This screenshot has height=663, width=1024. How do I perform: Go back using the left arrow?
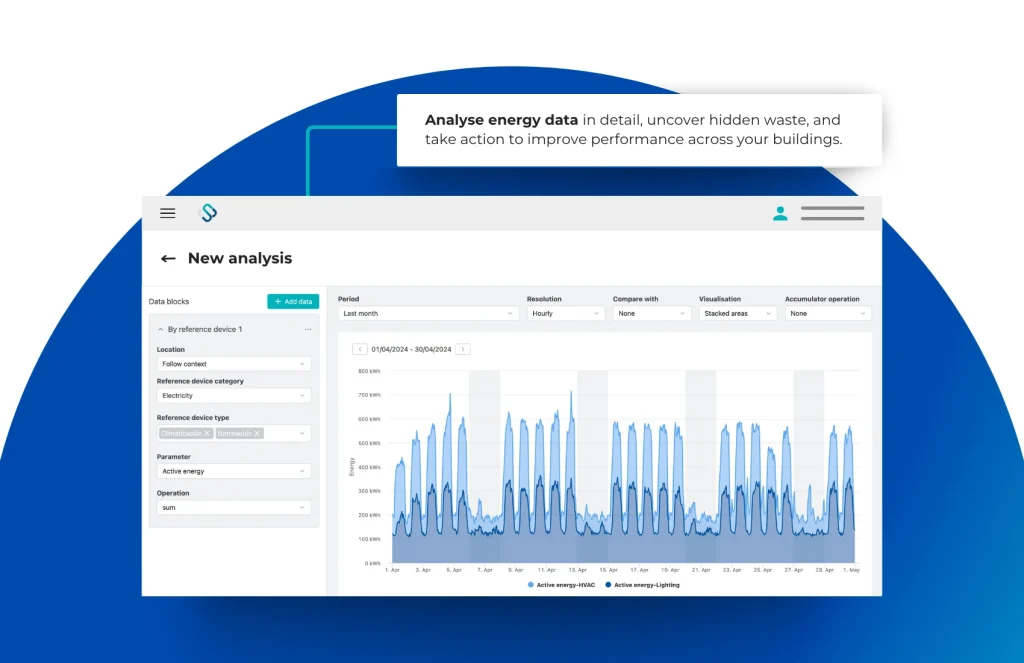tap(168, 258)
